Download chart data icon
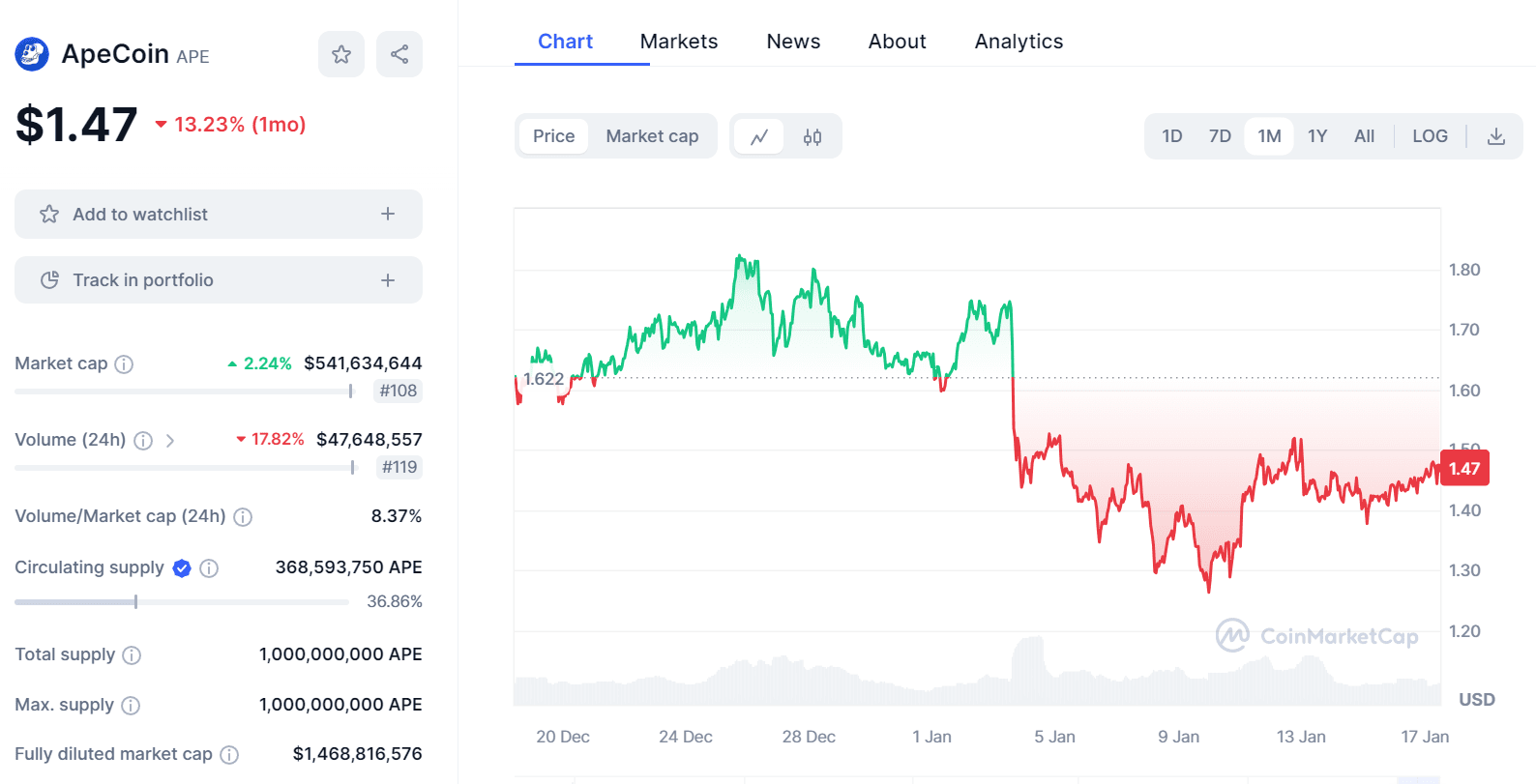 (x=1495, y=136)
